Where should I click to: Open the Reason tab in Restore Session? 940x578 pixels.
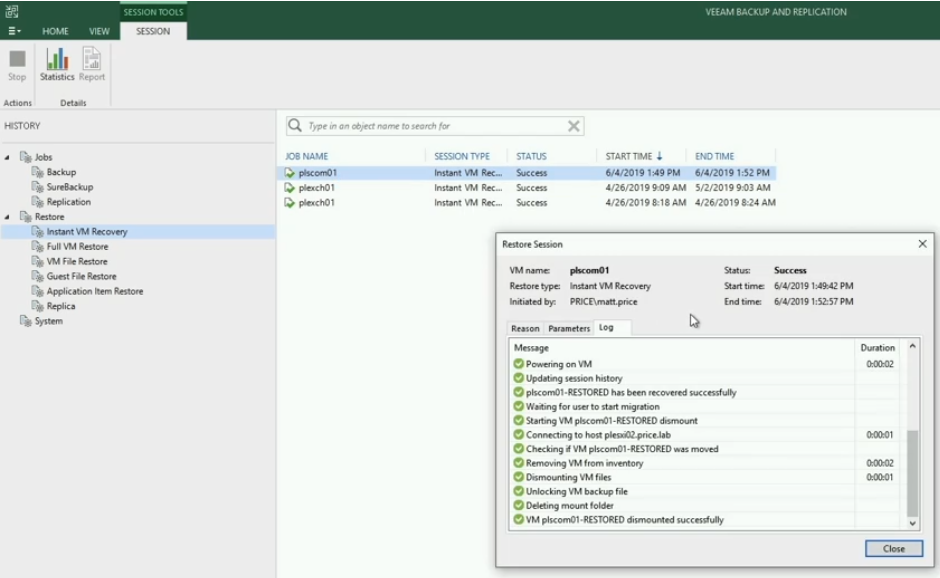[525, 329]
